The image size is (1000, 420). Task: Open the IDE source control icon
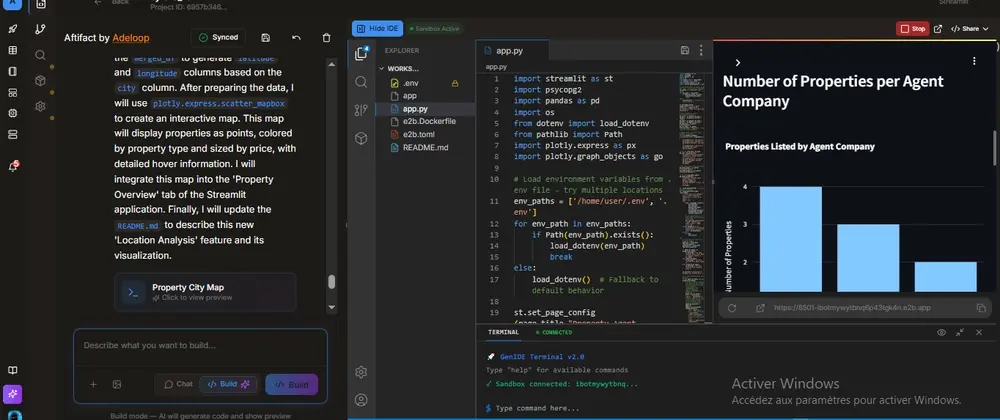coord(361,110)
